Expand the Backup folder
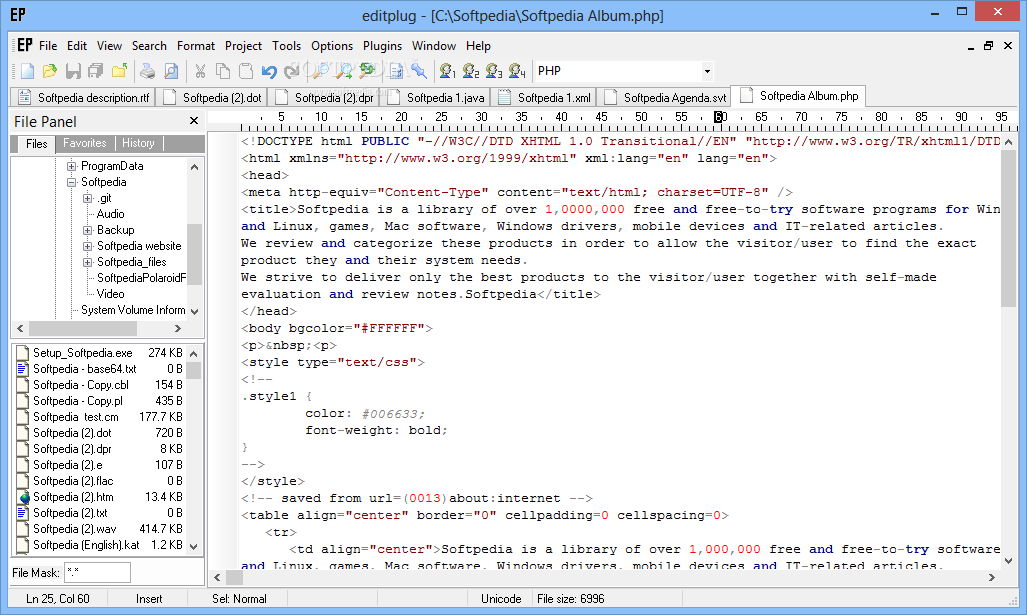The image size is (1027, 615). coord(88,231)
